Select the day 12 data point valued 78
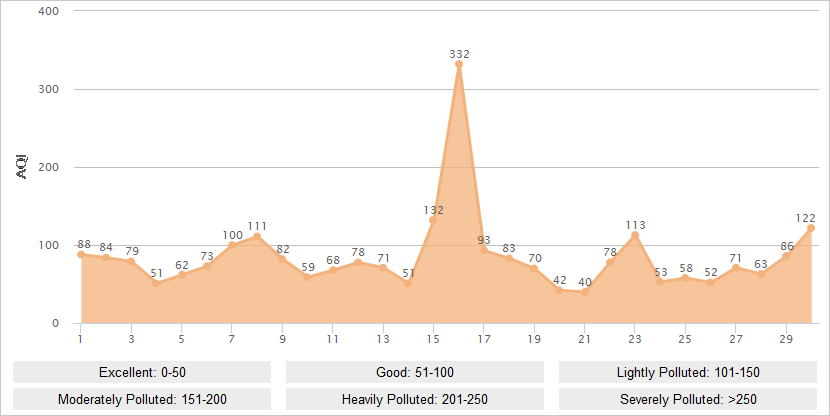 point(358,263)
